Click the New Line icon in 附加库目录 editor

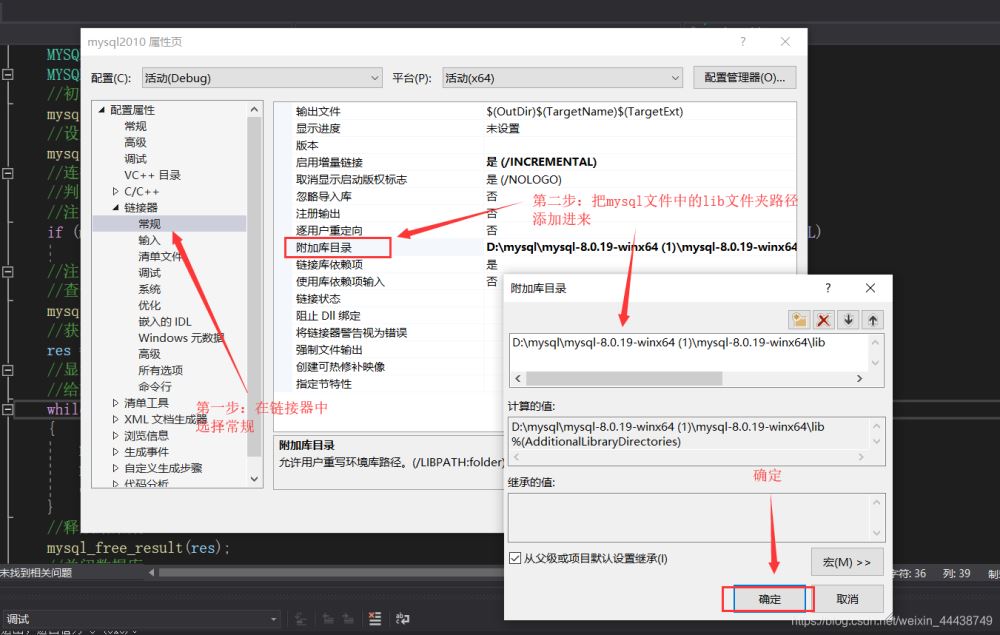(801, 318)
